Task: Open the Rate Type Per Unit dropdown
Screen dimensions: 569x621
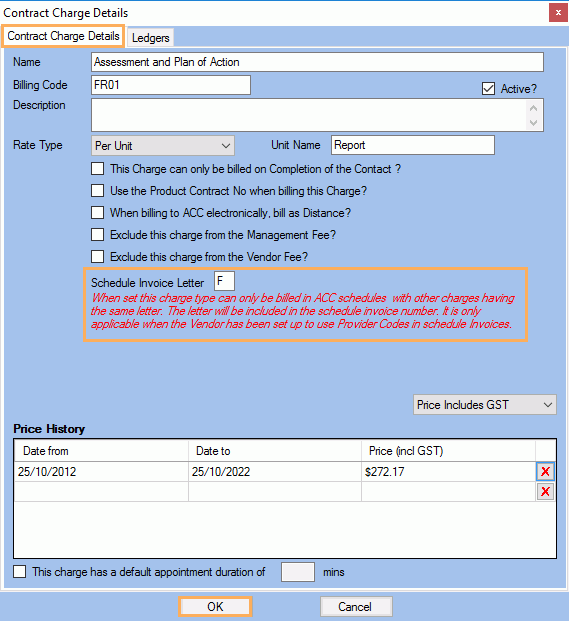Action: pos(163,145)
